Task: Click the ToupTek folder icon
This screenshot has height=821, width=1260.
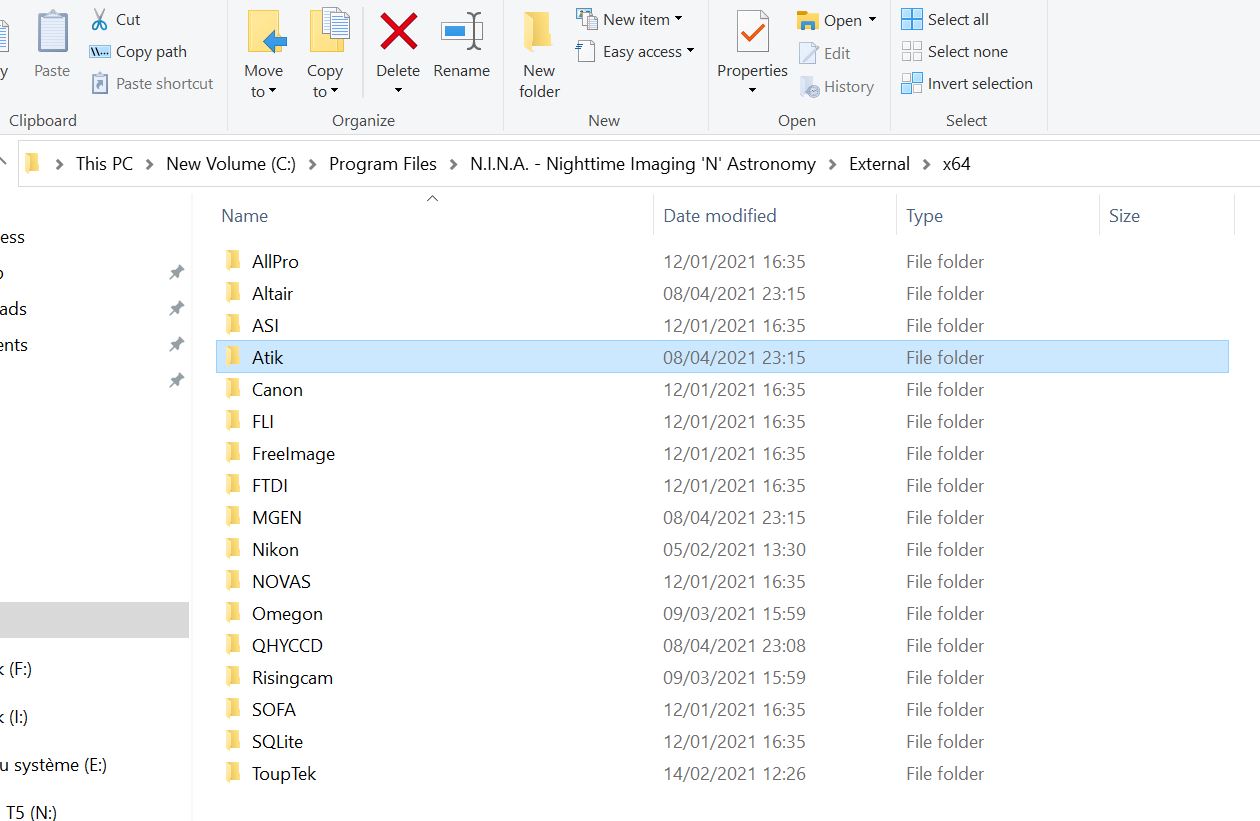Action: (233, 772)
